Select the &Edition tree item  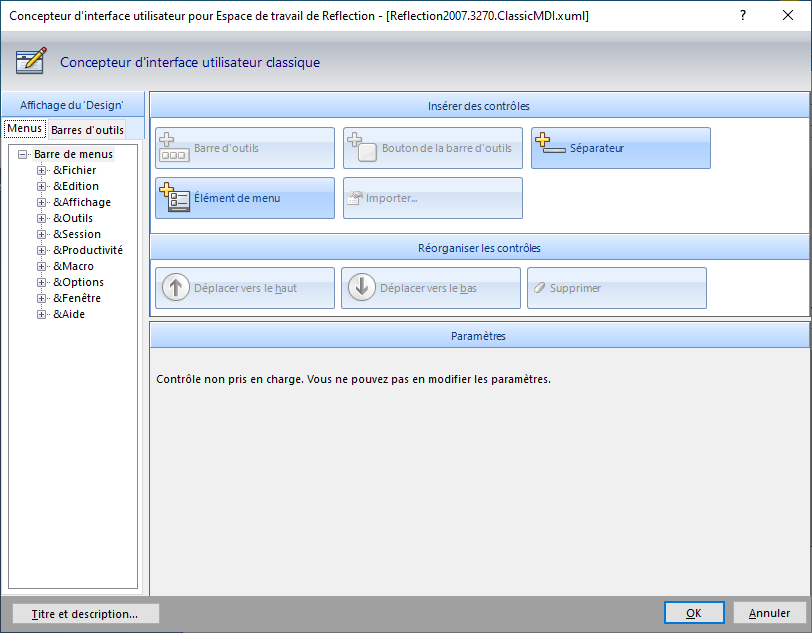click(76, 186)
